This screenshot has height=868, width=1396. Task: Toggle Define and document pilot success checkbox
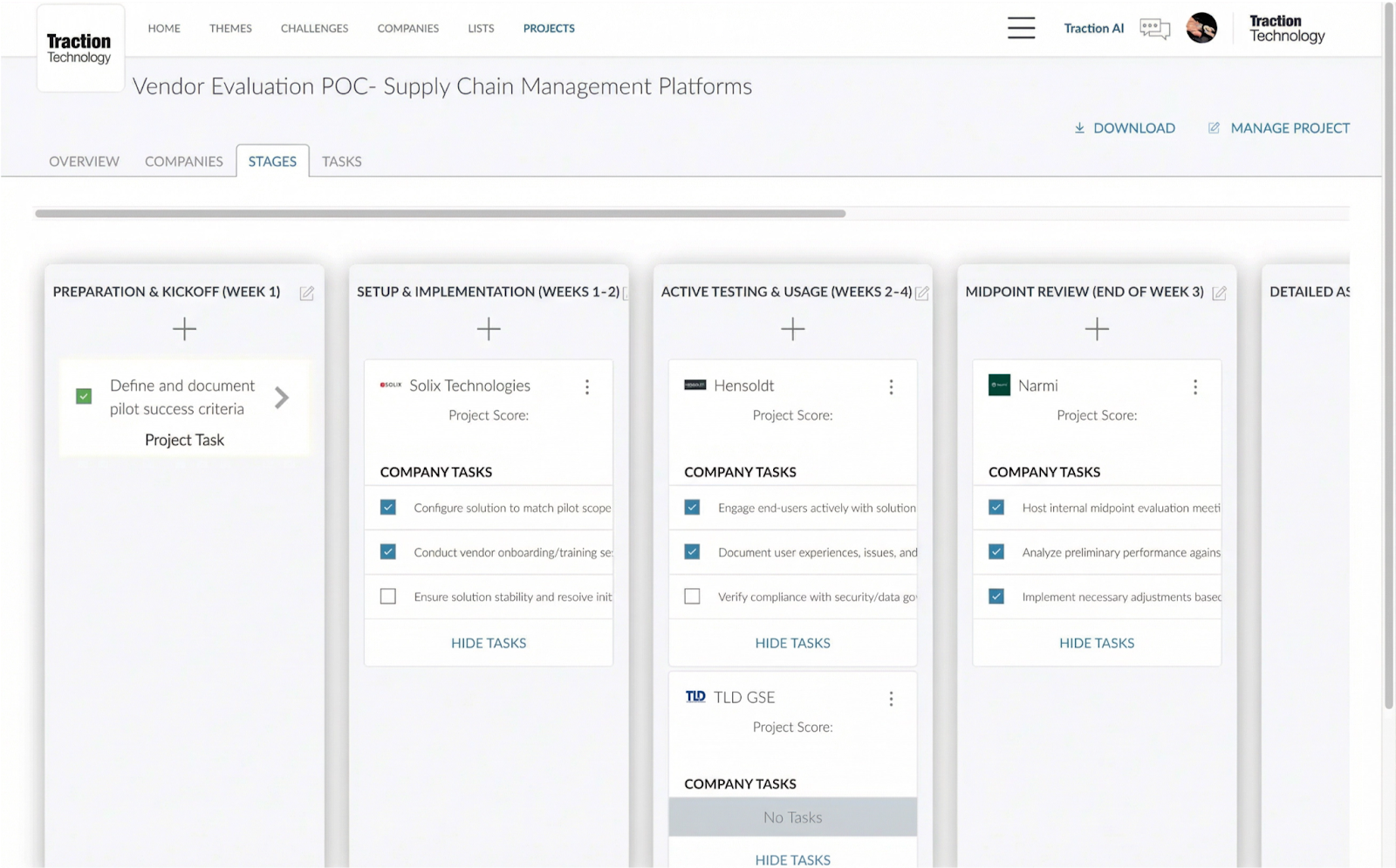coord(84,396)
